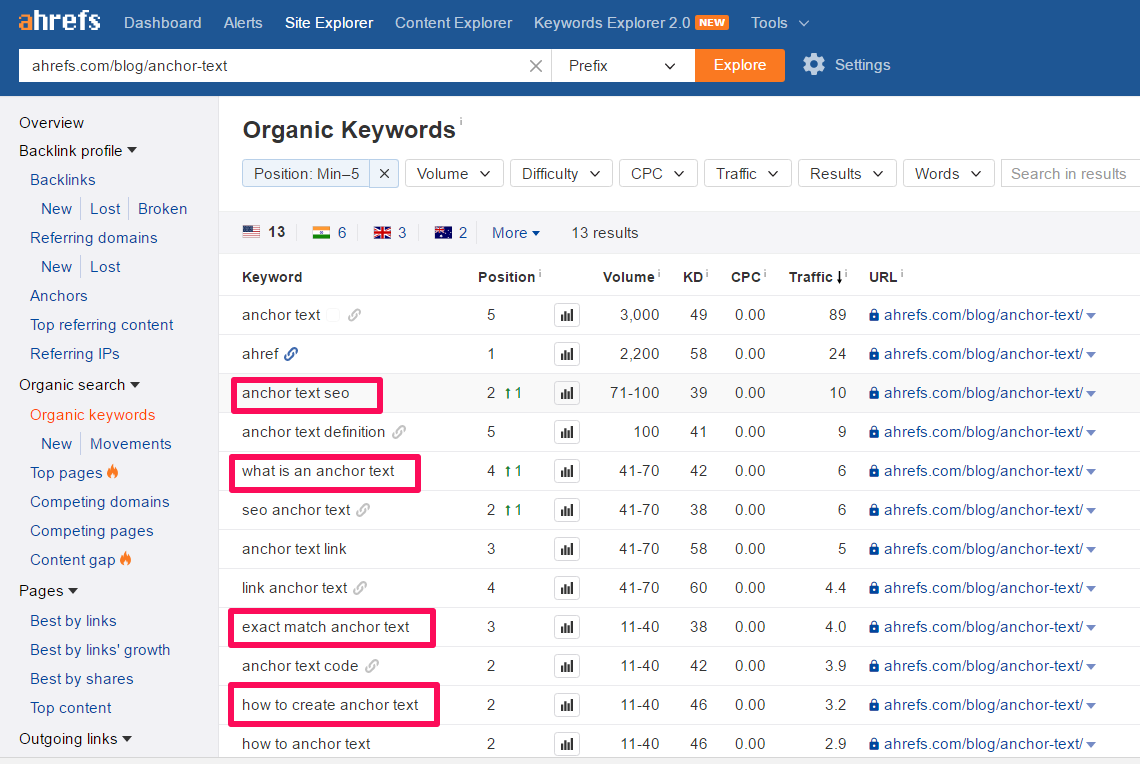Open SERP chart icon for 'anchor text' row
Screen dimensions: 1140x764
click(x=567, y=315)
